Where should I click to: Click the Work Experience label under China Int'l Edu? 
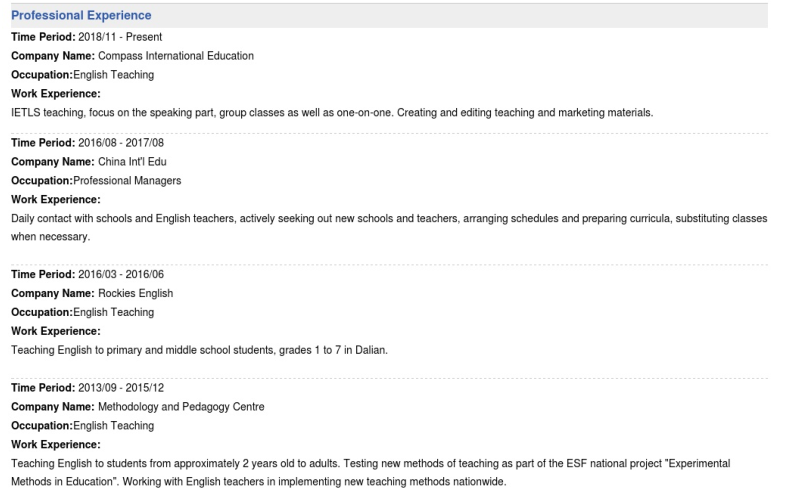(x=56, y=200)
